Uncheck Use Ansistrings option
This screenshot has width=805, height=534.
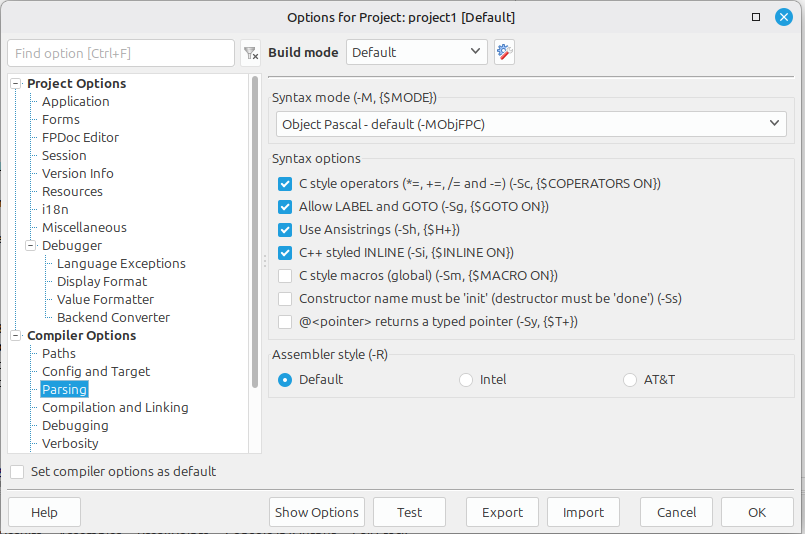coord(285,230)
